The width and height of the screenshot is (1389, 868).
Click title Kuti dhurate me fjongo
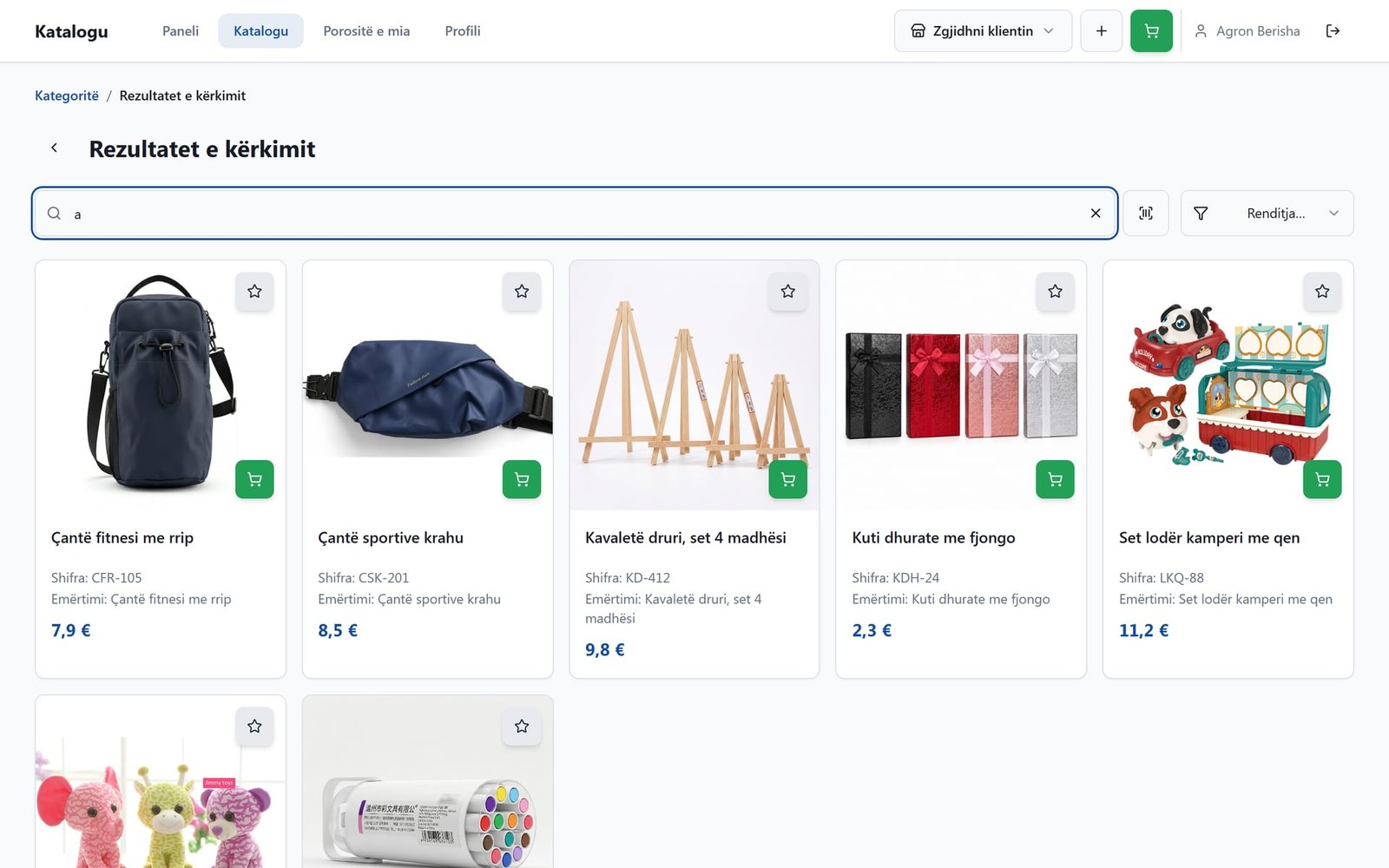(934, 538)
